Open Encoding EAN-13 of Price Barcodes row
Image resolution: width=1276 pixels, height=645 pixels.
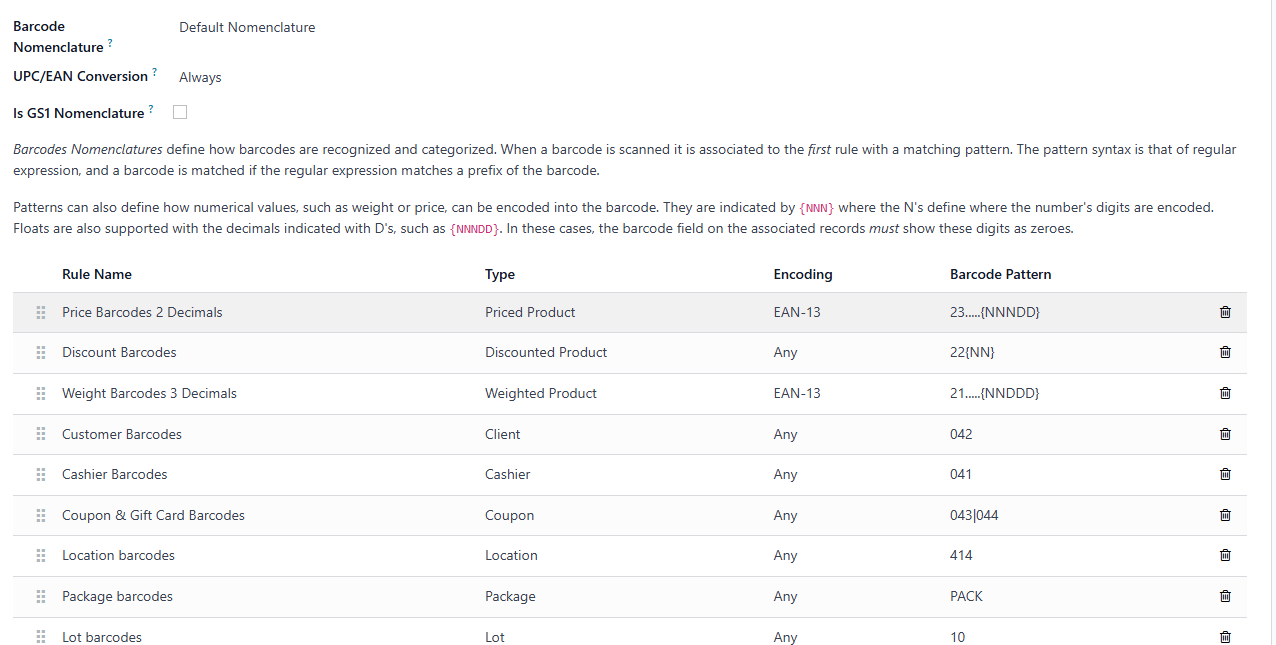[x=797, y=312]
